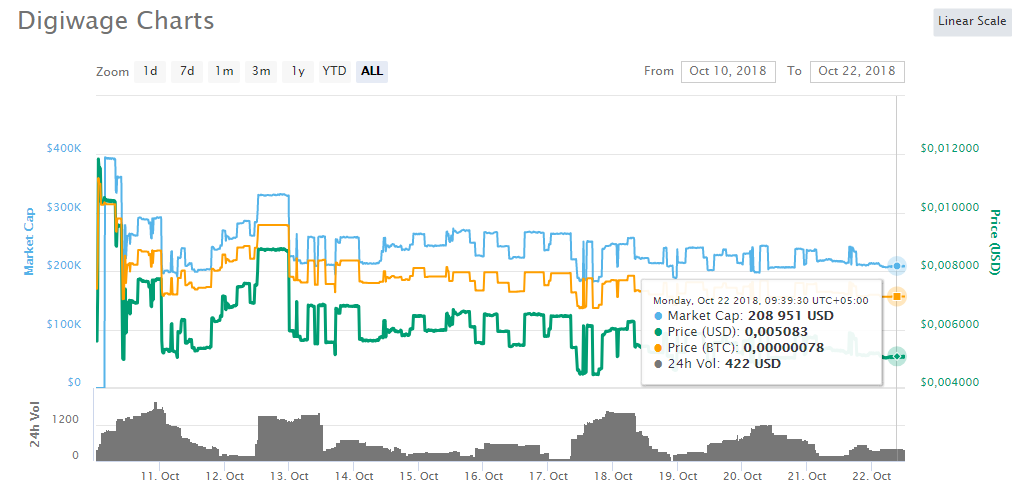Click the $400K axis label

click(63, 149)
